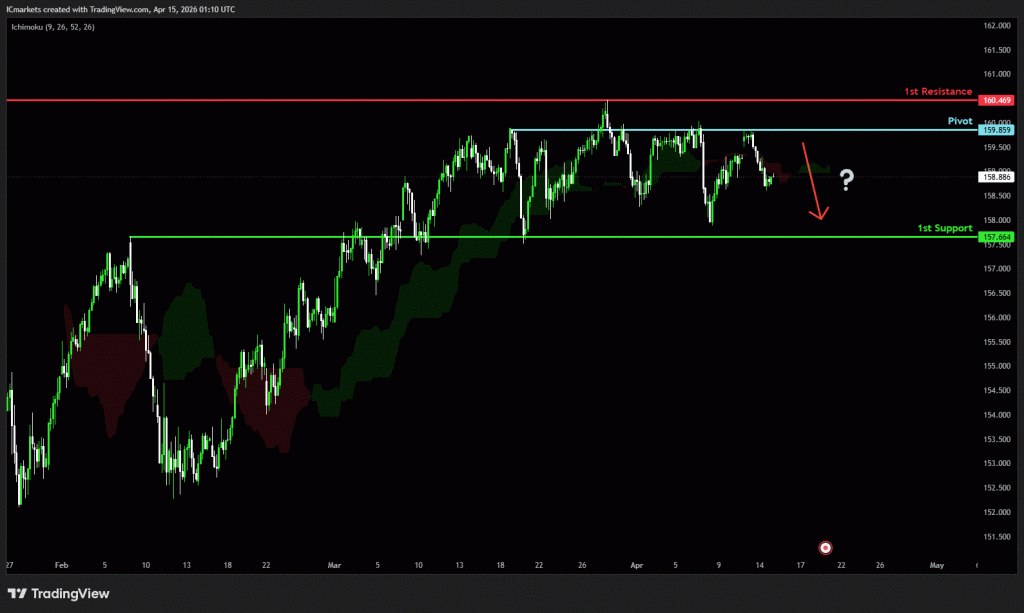1024x613 pixels.
Task: Click the Apr label on the time axis
Action: (637, 565)
